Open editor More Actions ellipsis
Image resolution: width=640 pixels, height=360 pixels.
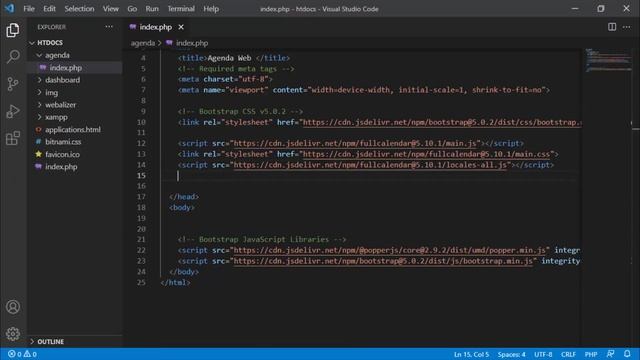pos(627,27)
